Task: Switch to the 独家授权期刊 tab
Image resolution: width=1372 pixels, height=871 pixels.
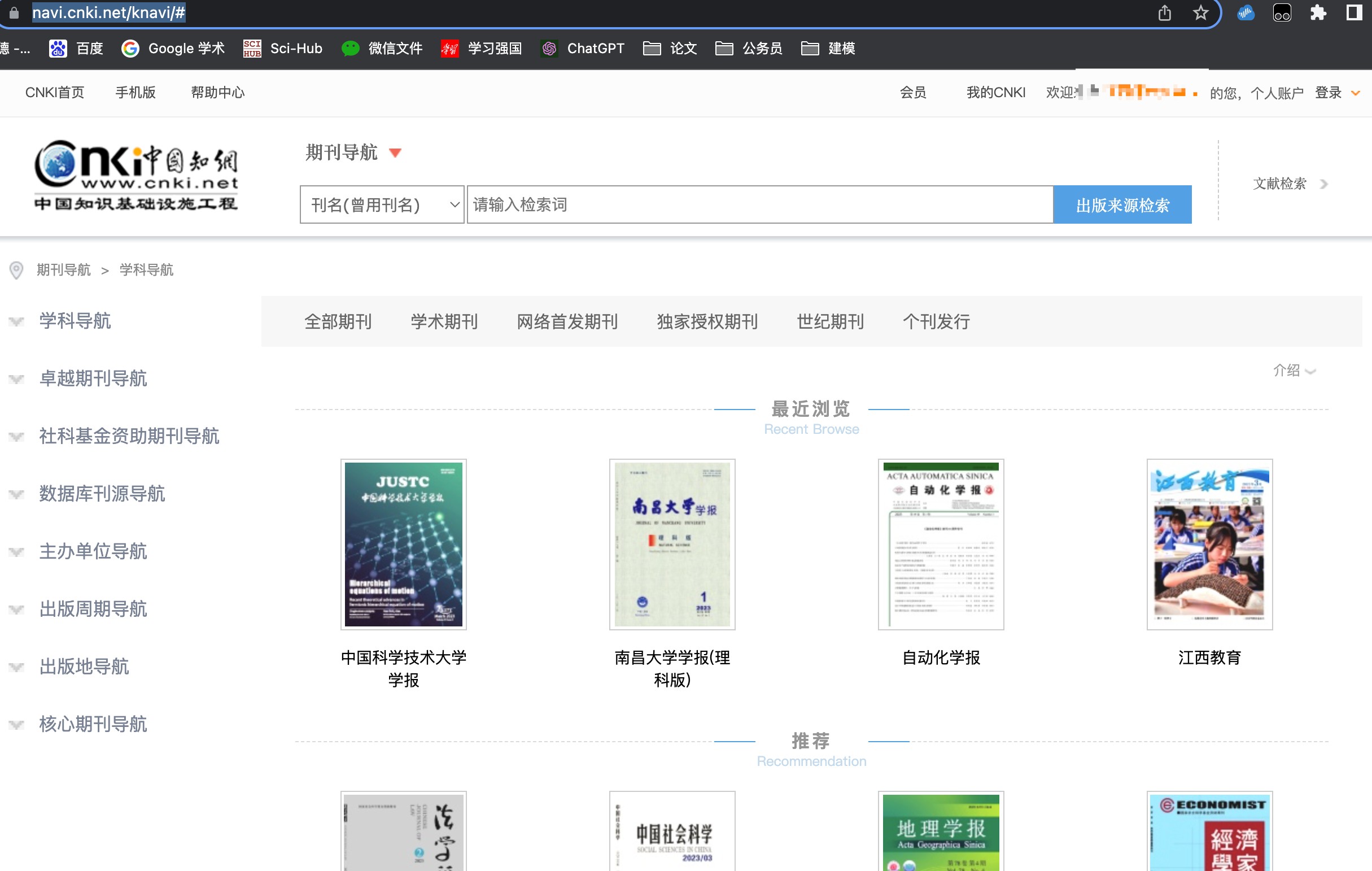Action: point(707,321)
